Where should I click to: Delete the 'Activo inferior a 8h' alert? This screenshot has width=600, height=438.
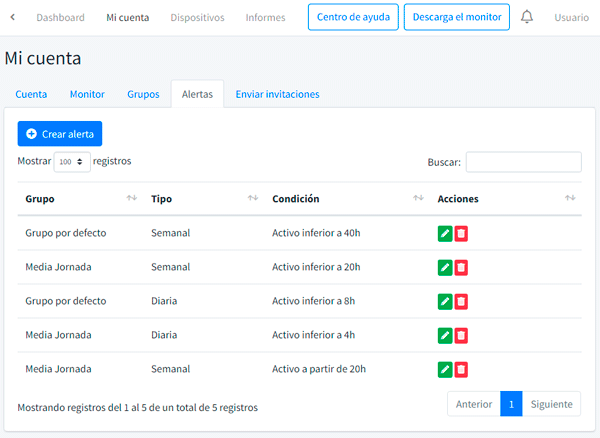tap(461, 301)
